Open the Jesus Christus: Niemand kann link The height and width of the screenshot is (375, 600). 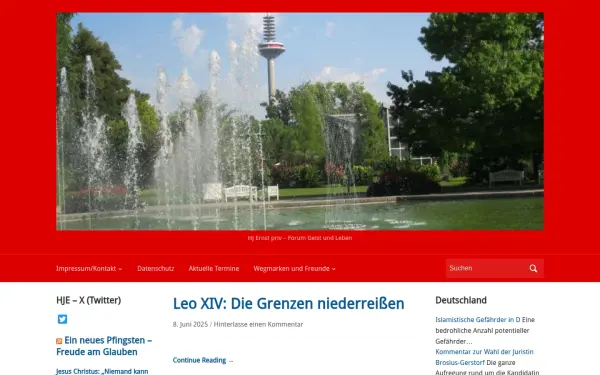click(x=102, y=371)
